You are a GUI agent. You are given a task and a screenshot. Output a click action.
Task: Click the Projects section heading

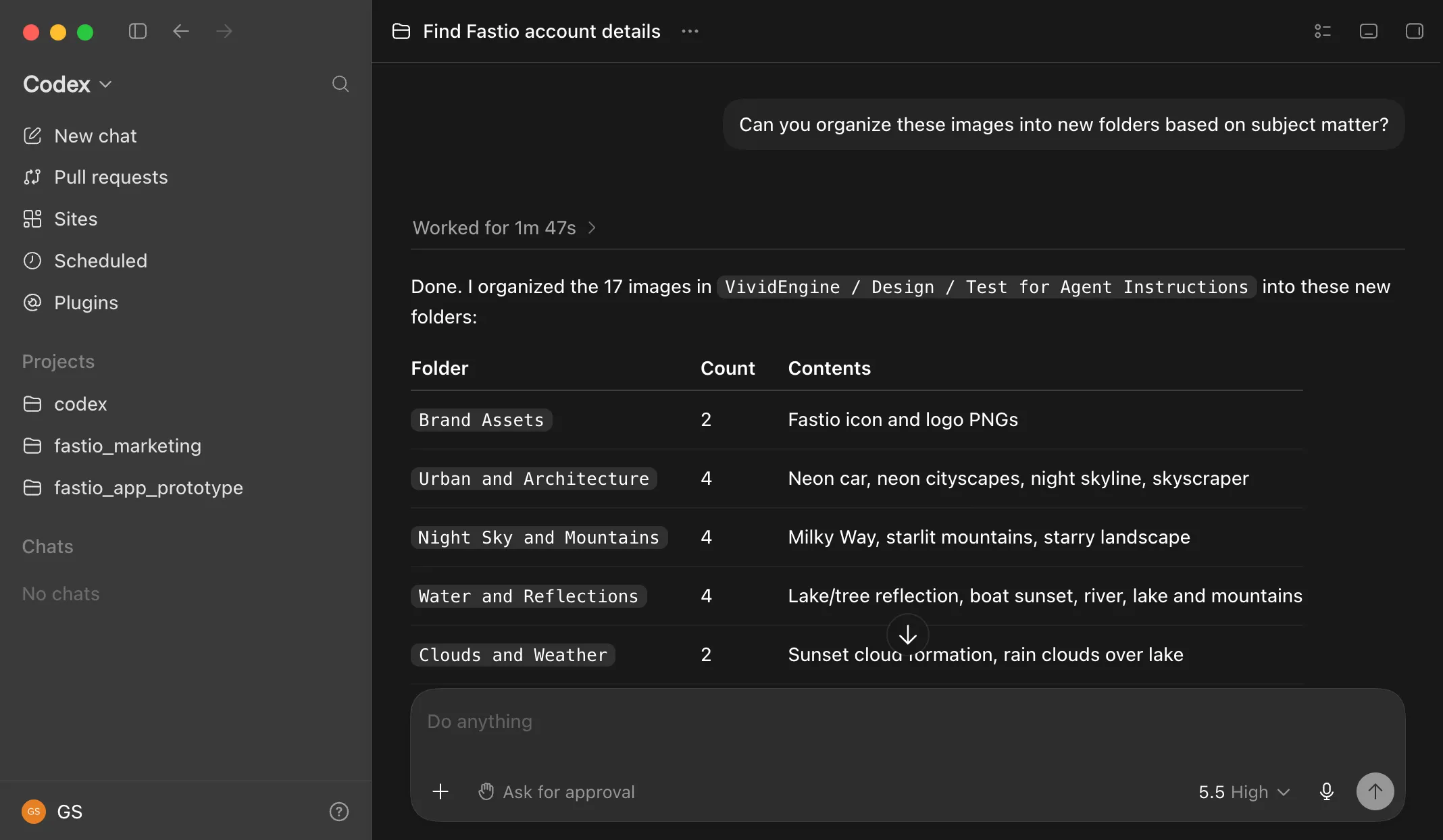pos(58,361)
